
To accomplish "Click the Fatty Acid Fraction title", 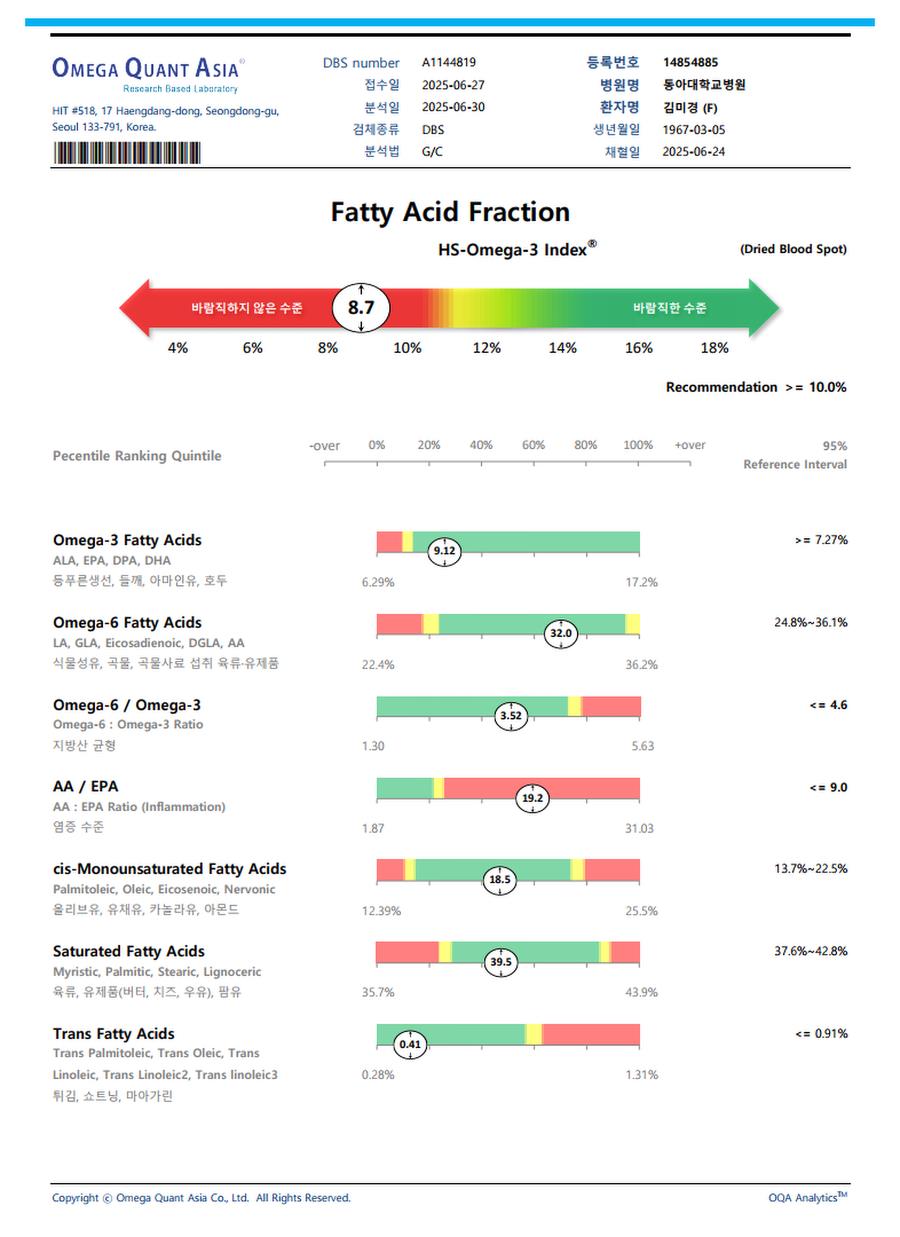I will coord(450,212).
